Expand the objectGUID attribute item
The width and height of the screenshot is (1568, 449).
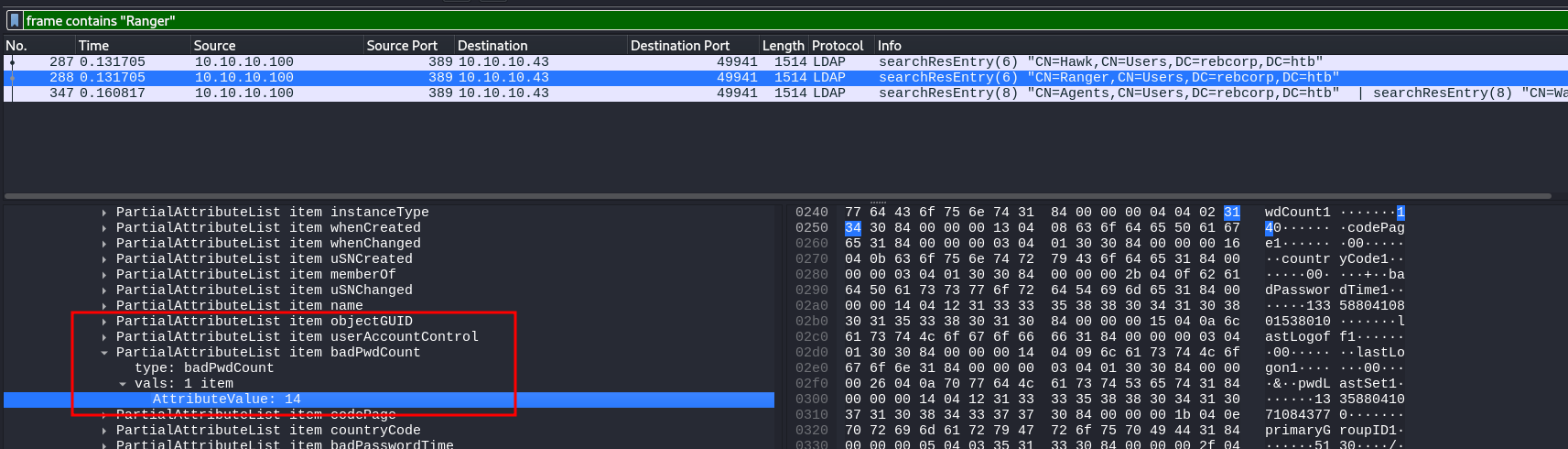(104, 322)
